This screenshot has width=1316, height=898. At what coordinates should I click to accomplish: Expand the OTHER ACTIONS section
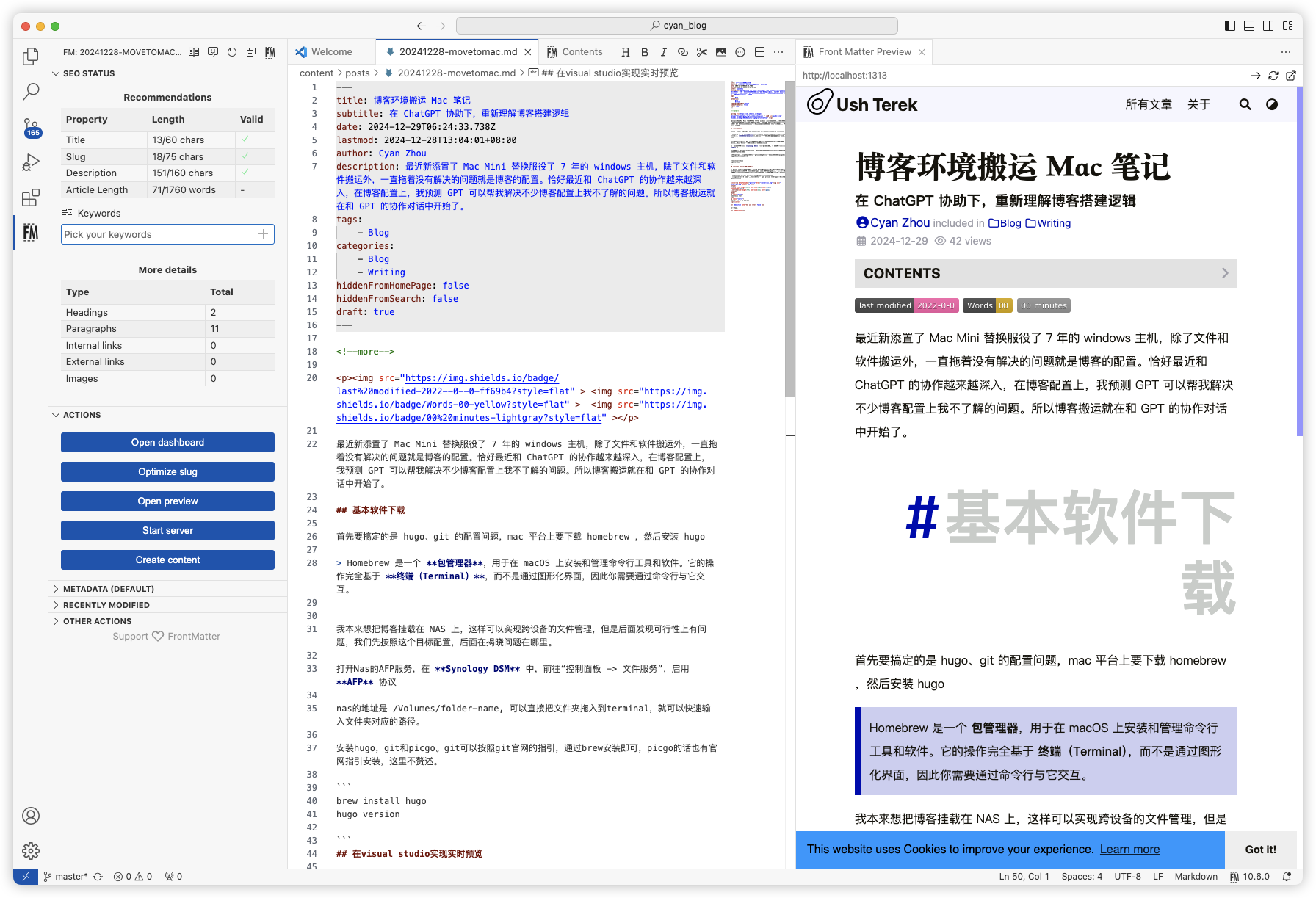pos(167,621)
